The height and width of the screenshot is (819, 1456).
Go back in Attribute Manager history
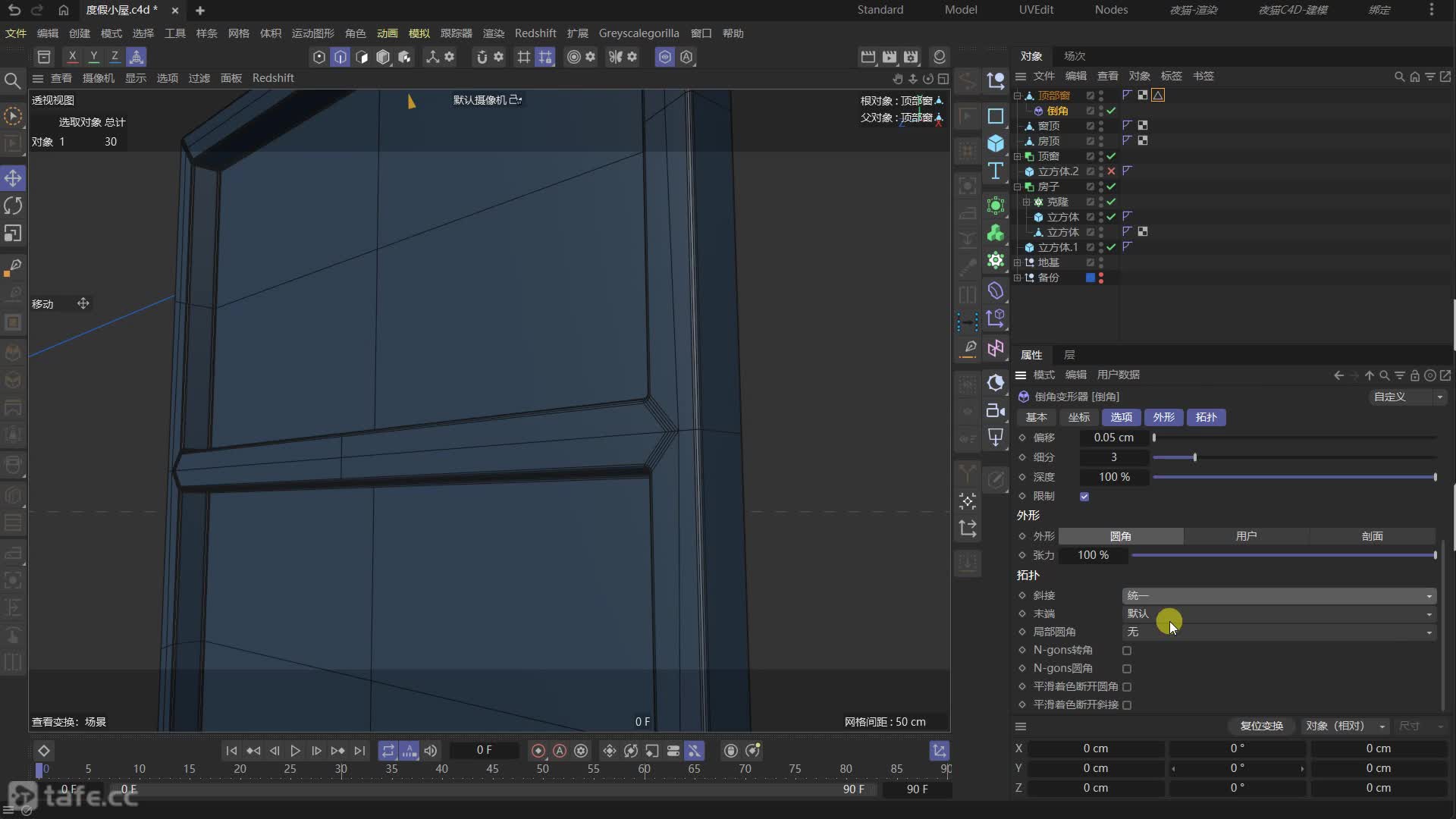coord(1338,375)
